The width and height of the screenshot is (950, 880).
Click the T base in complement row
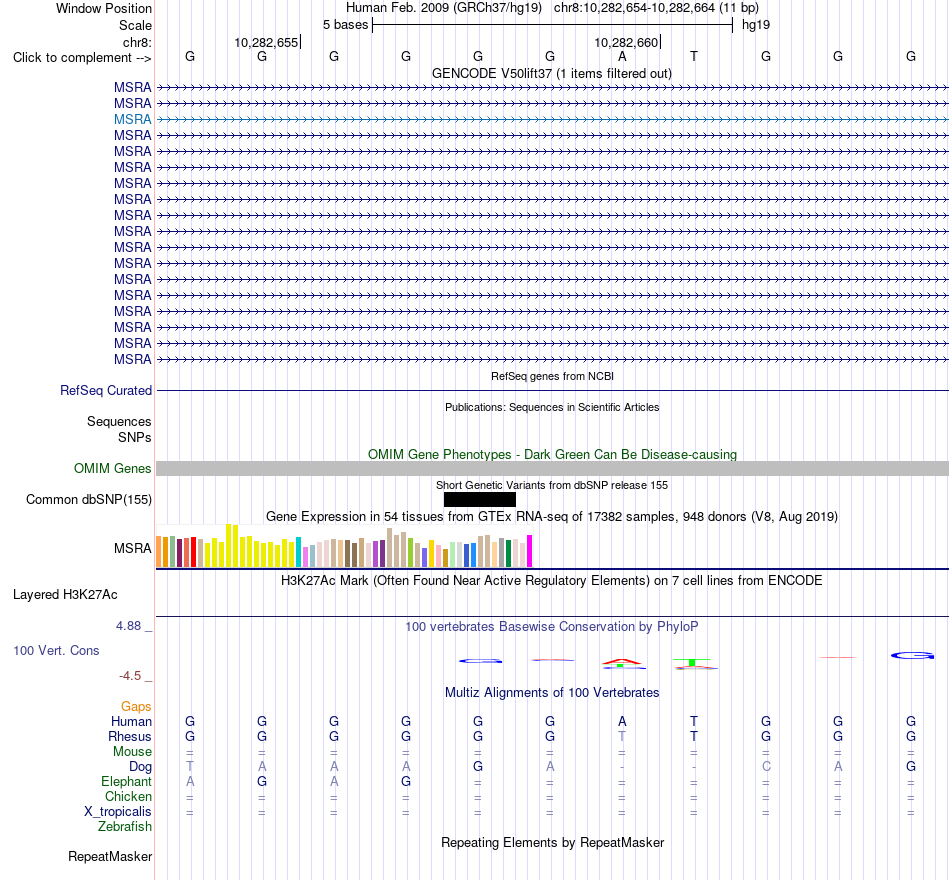694,56
